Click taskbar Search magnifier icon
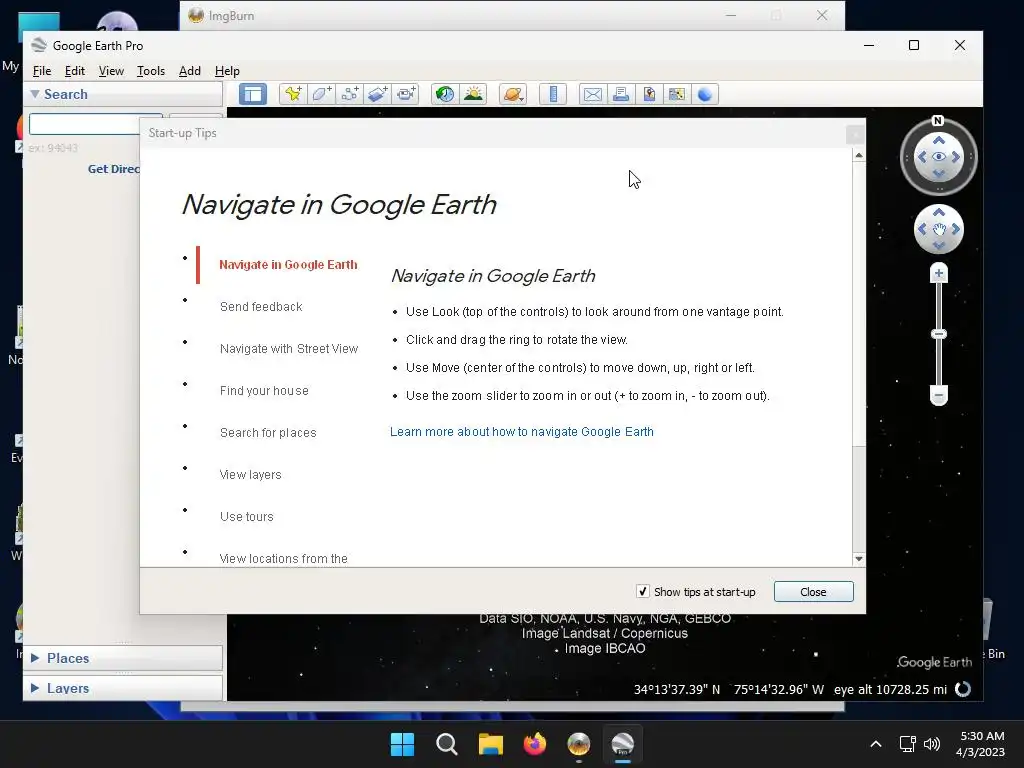This screenshot has height=768, width=1024. tap(447, 744)
